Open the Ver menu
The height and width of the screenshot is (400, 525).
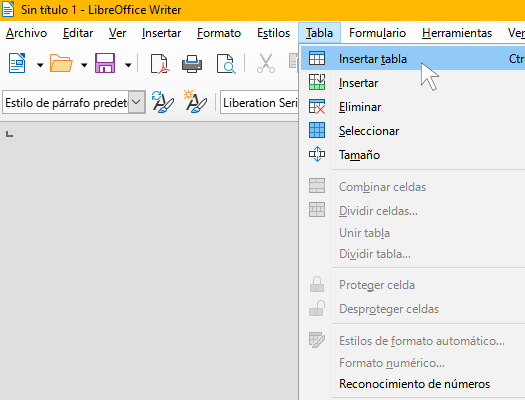[117, 33]
